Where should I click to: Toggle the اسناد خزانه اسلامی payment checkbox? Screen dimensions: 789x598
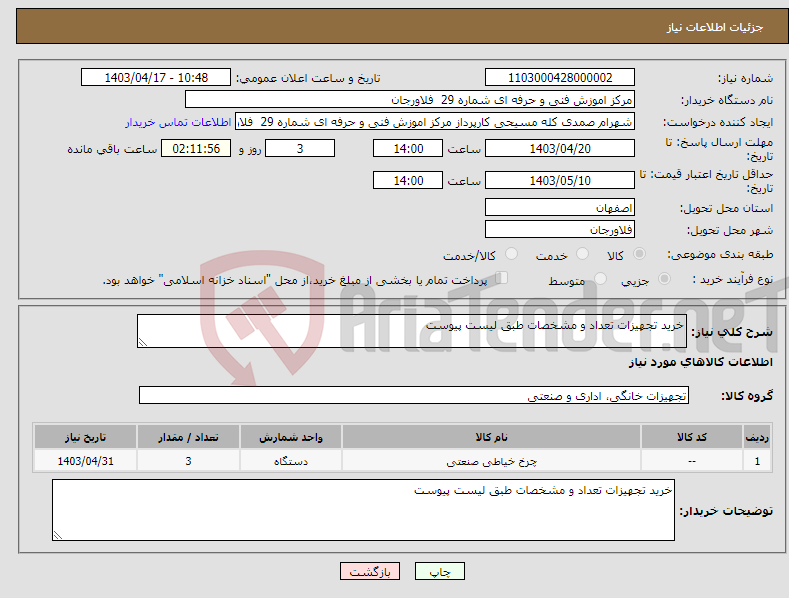click(502, 278)
